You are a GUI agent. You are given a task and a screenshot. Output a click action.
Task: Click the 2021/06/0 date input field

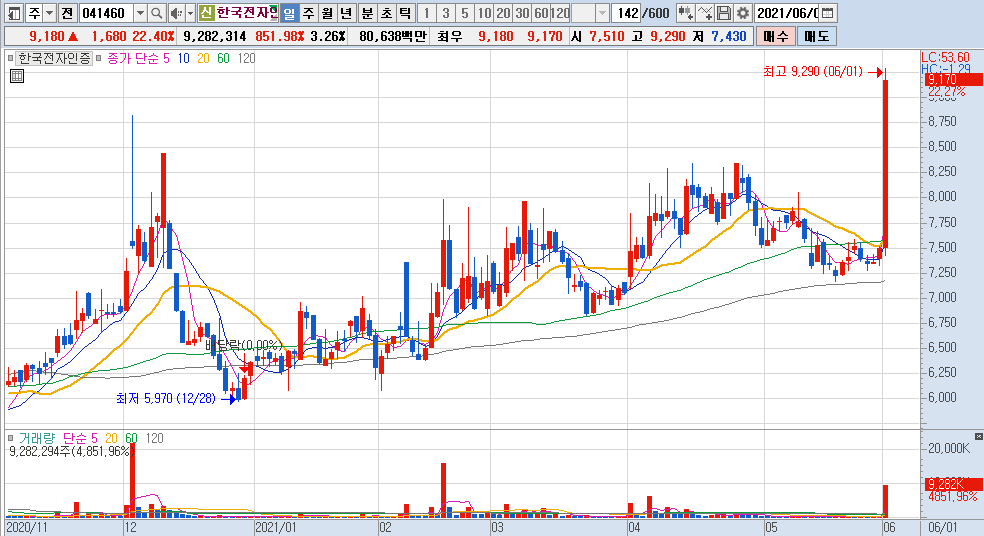(787, 13)
